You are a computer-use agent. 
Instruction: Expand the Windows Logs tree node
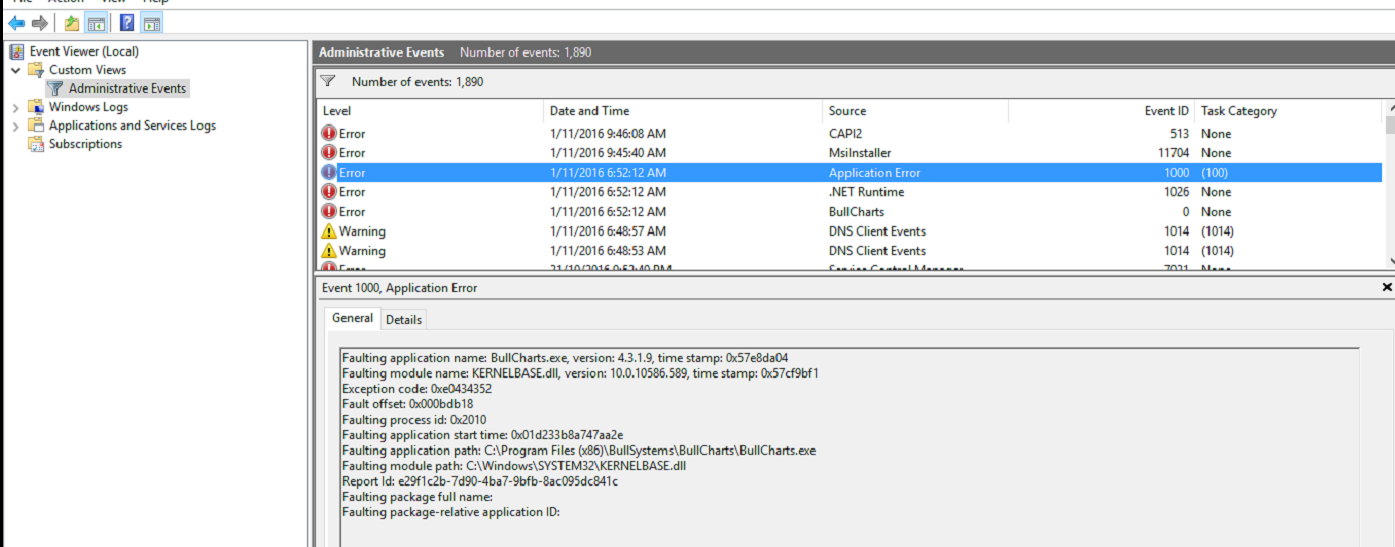coord(16,107)
